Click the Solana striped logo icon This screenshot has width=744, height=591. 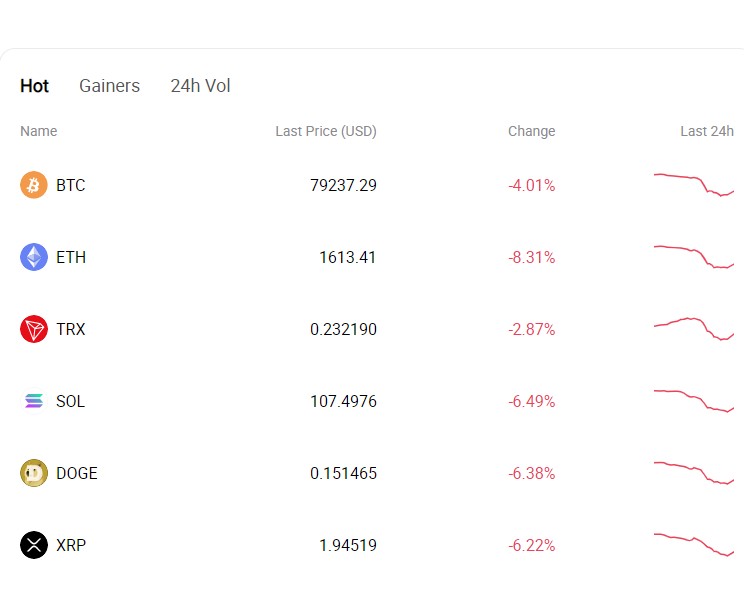(34, 401)
